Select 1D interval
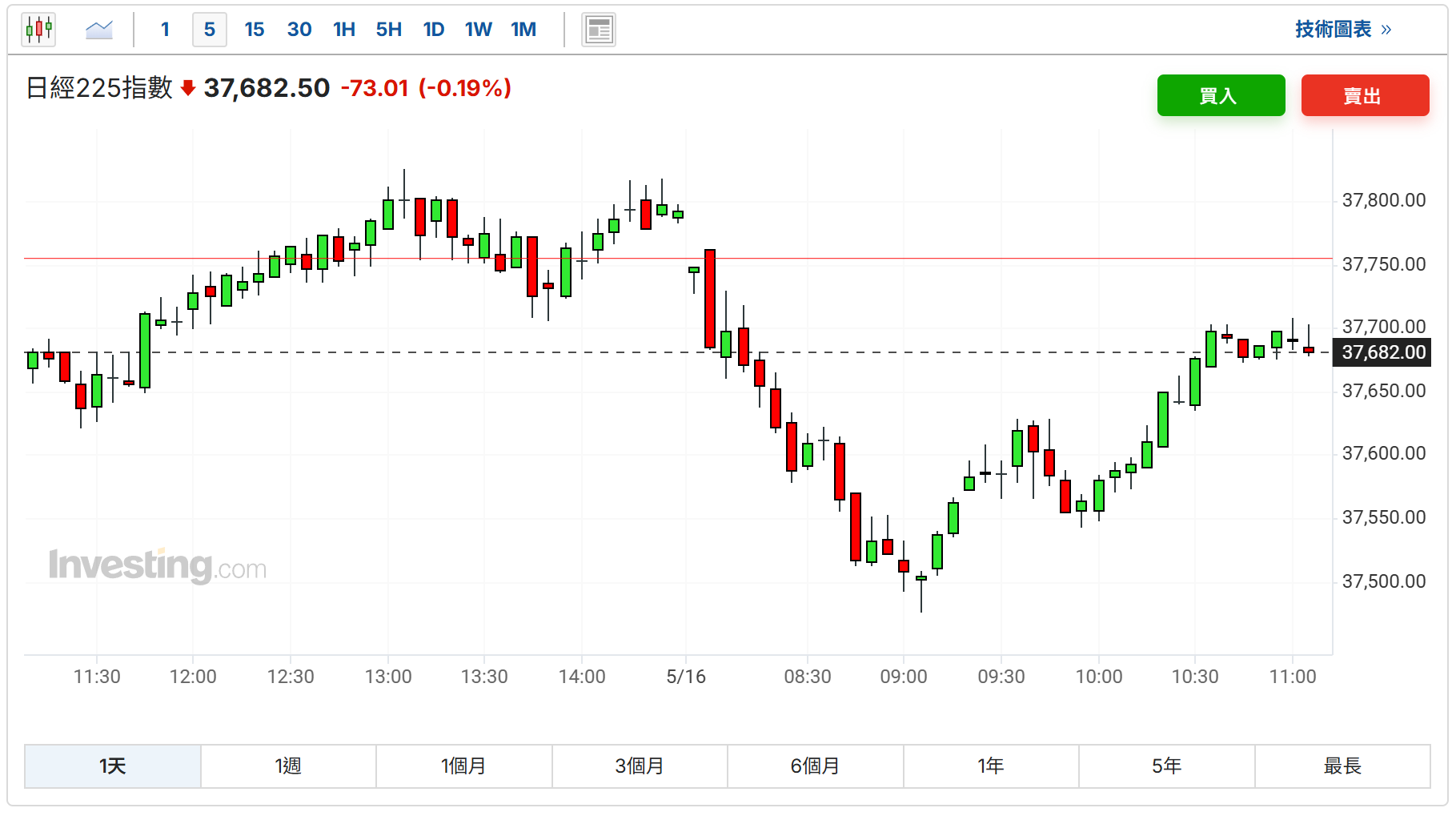The height and width of the screenshot is (816, 1456). (x=434, y=30)
